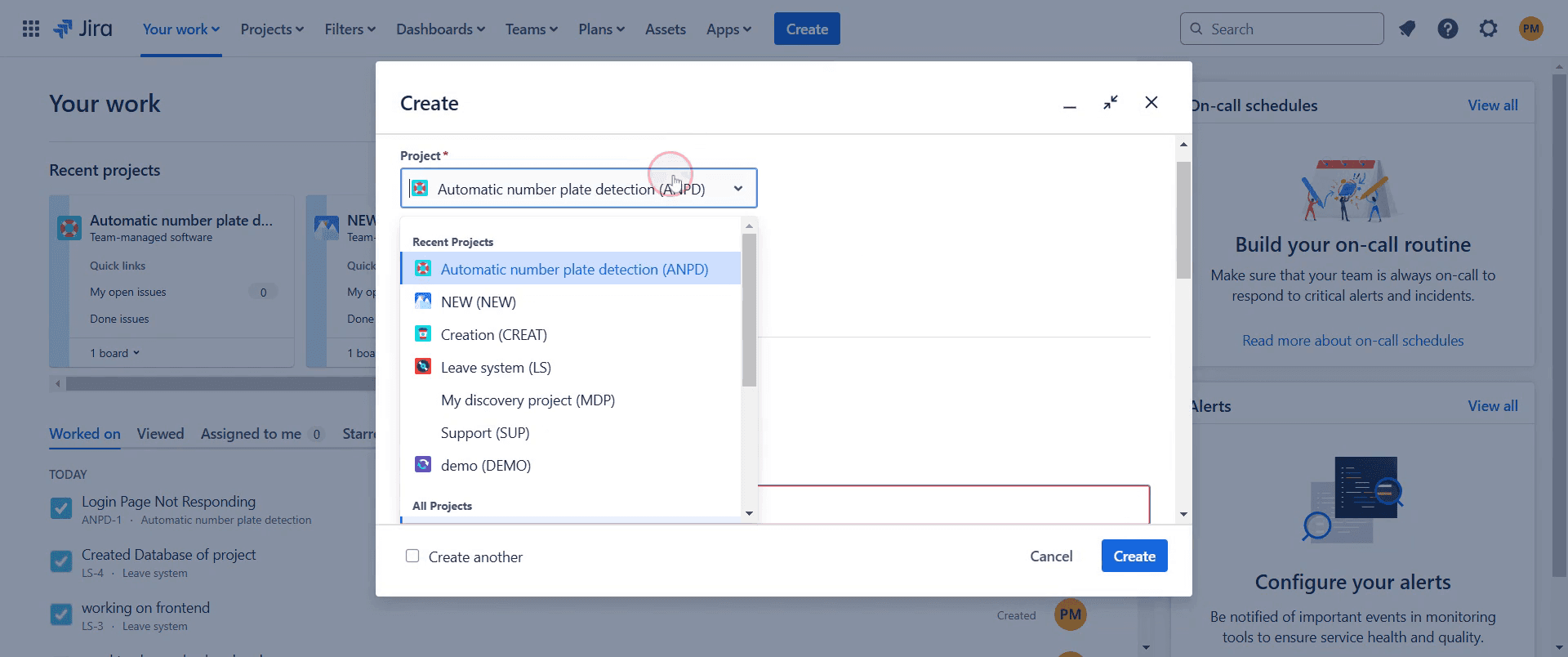The width and height of the screenshot is (1568, 657).
Task: Expand the 1 board dropdown on ANPD card
Action: click(115, 353)
